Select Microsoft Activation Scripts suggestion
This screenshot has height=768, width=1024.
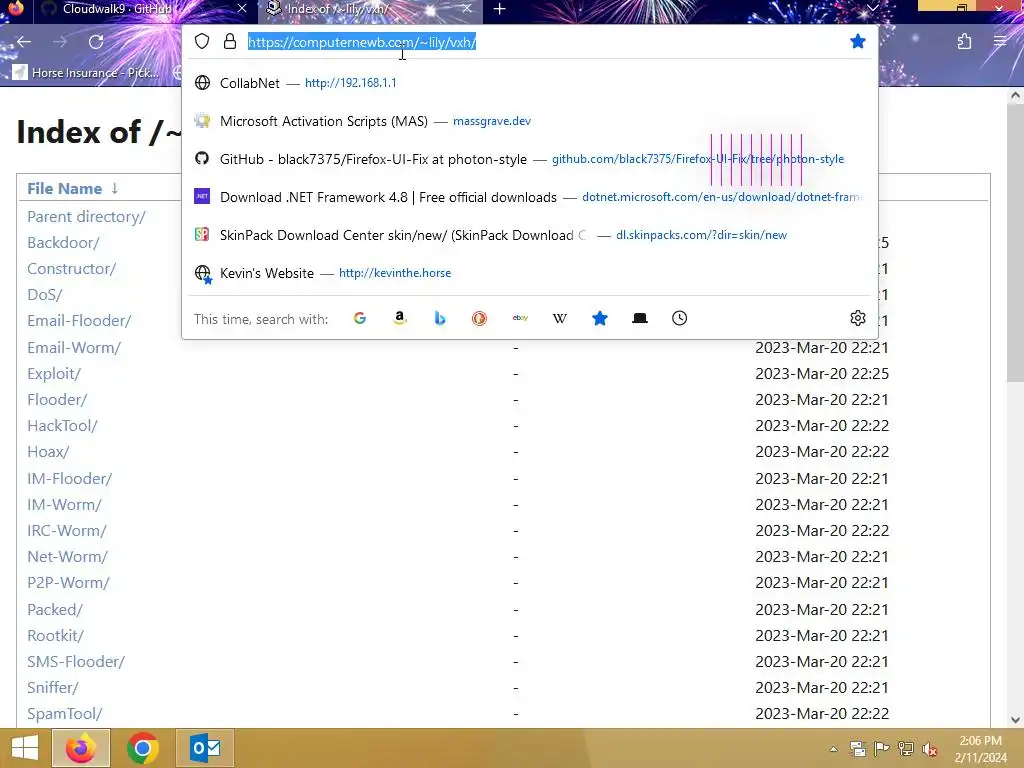click(530, 121)
